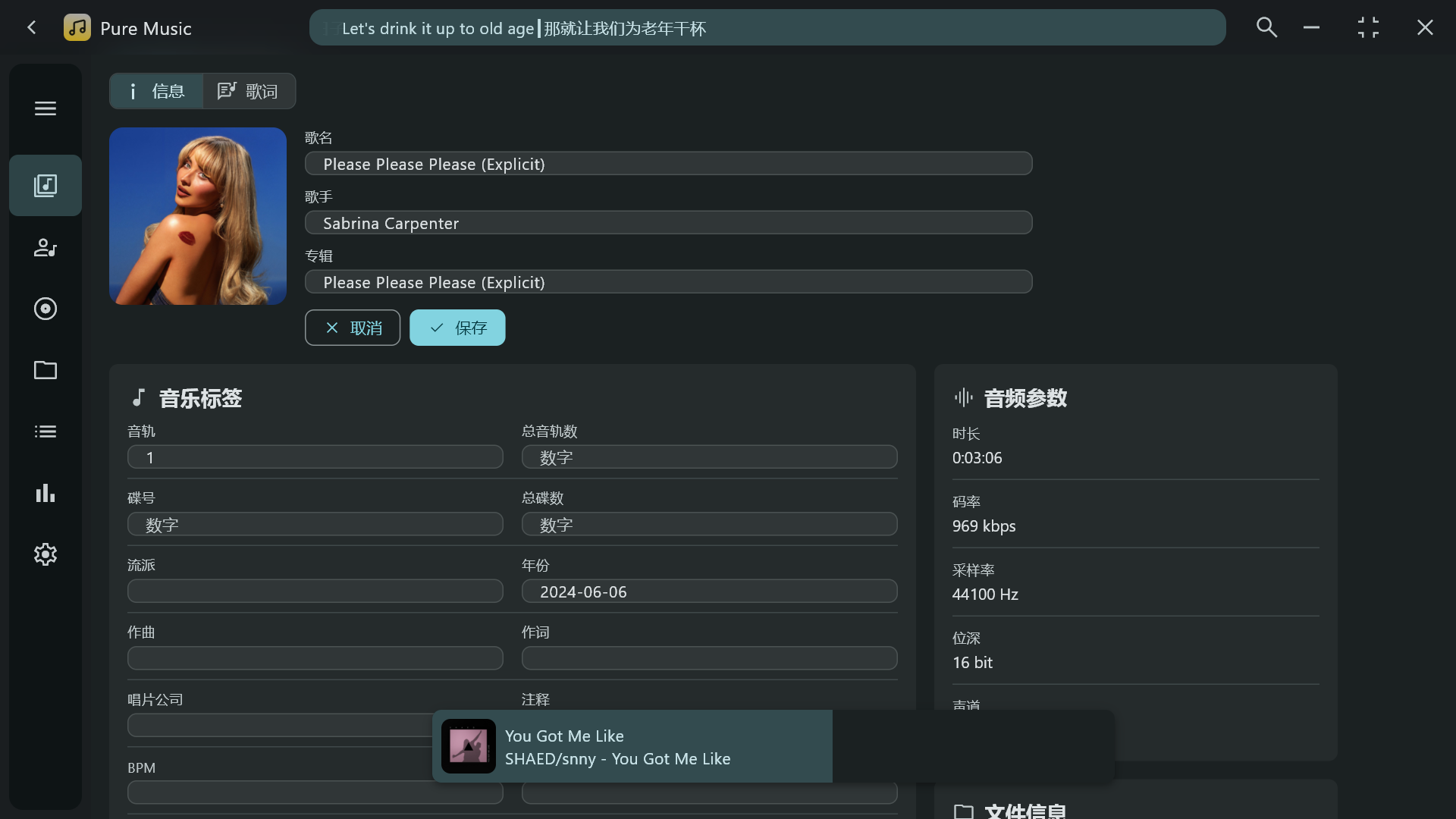Click the 0:03:06 duration value
Viewport: 1456px width, 819px height.
[977, 458]
